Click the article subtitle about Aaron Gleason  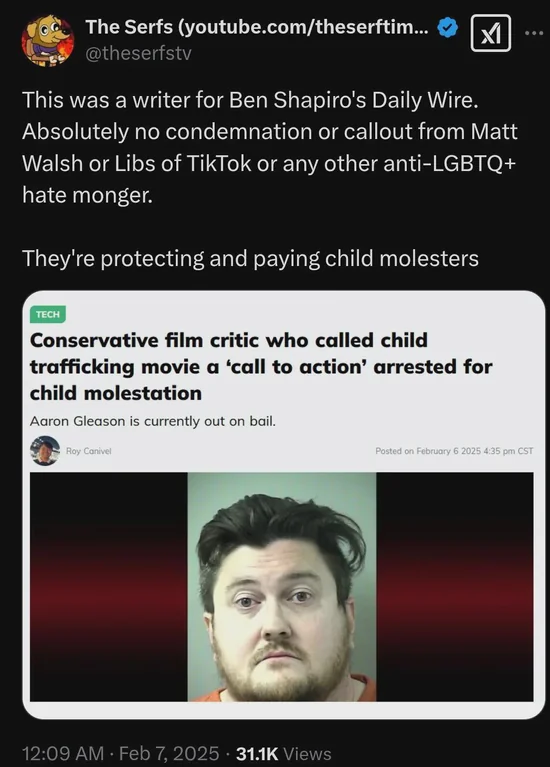[x=153, y=421]
